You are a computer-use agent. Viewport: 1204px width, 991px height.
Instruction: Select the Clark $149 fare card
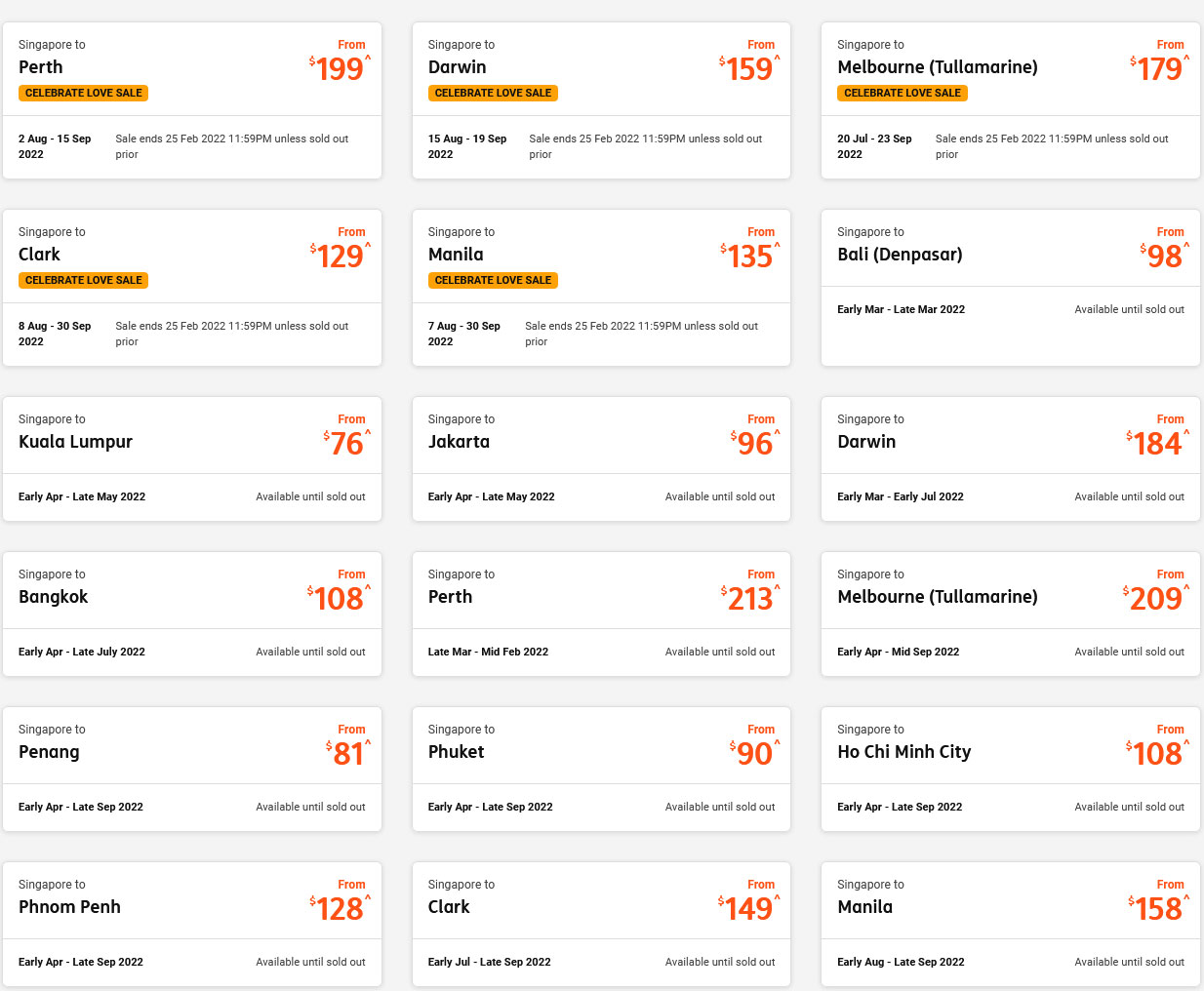click(x=601, y=924)
